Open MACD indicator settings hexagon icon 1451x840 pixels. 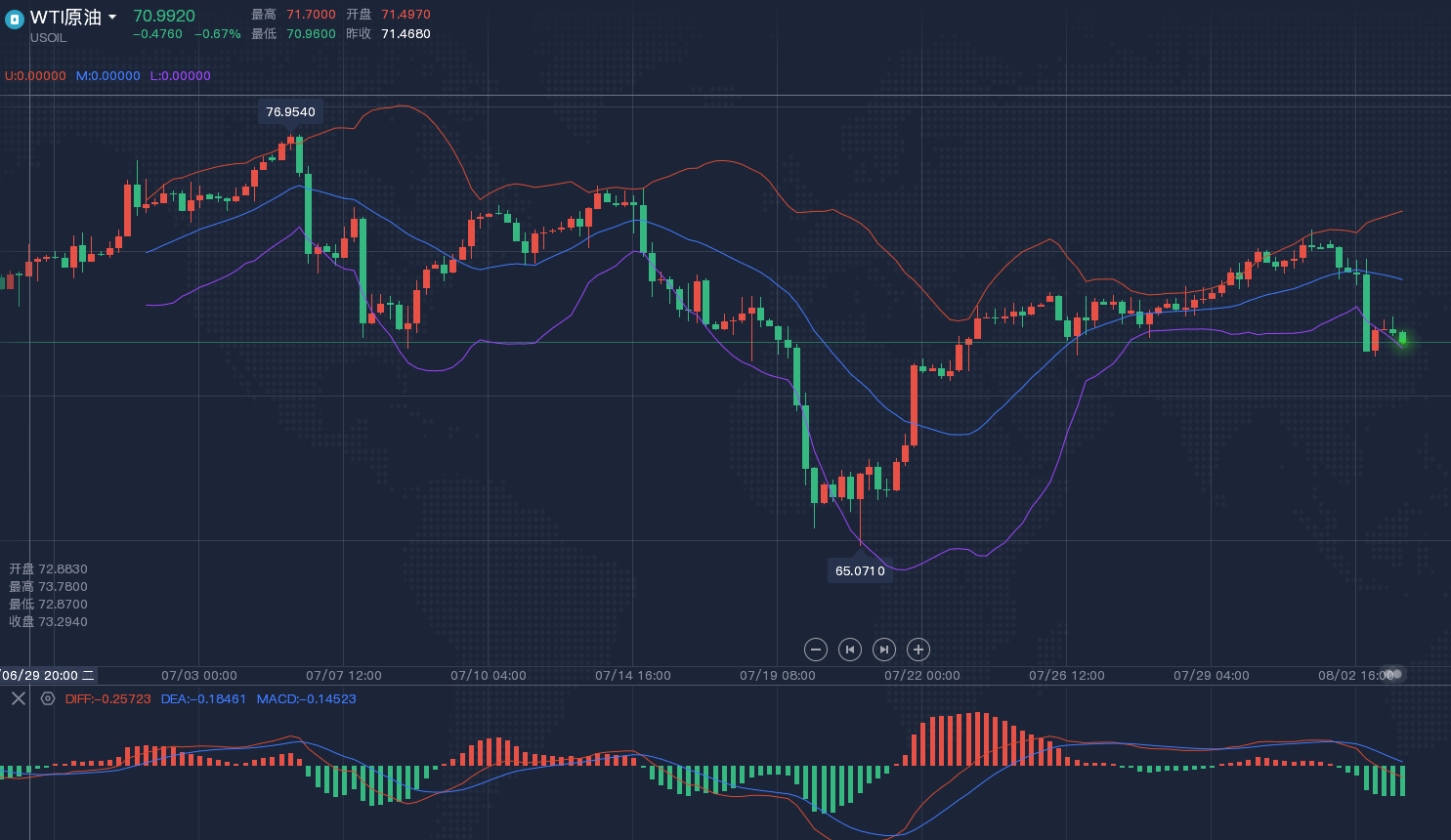(48, 698)
